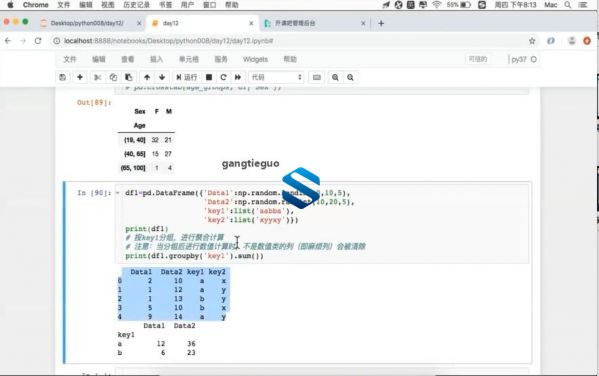Run the current cell with 运行 button

click(x=186, y=77)
